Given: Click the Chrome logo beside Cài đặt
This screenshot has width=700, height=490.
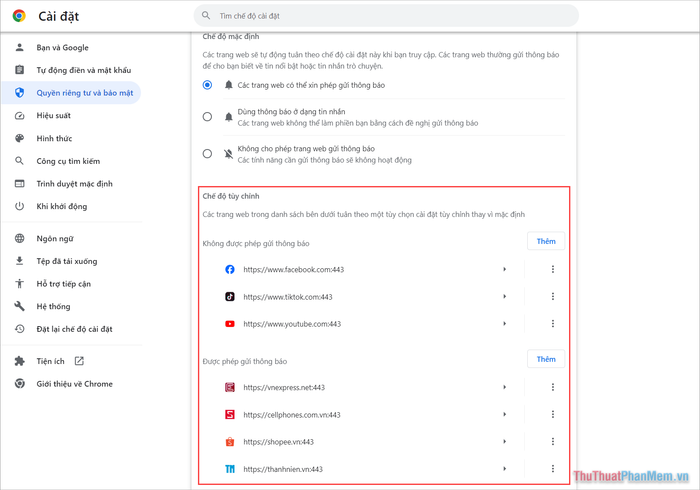Looking at the screenshot, I should pos(19,16).
